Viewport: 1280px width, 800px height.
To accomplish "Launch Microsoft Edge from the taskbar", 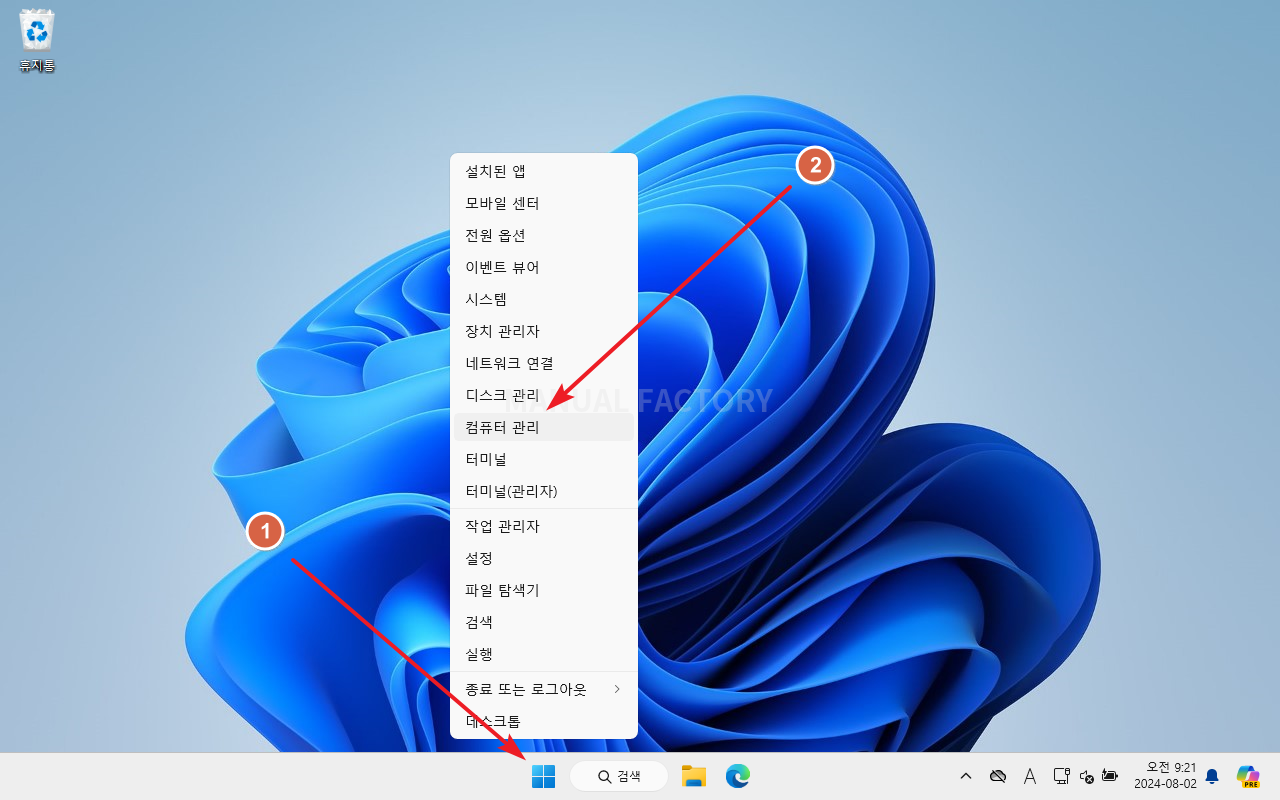I will [738, 776].
